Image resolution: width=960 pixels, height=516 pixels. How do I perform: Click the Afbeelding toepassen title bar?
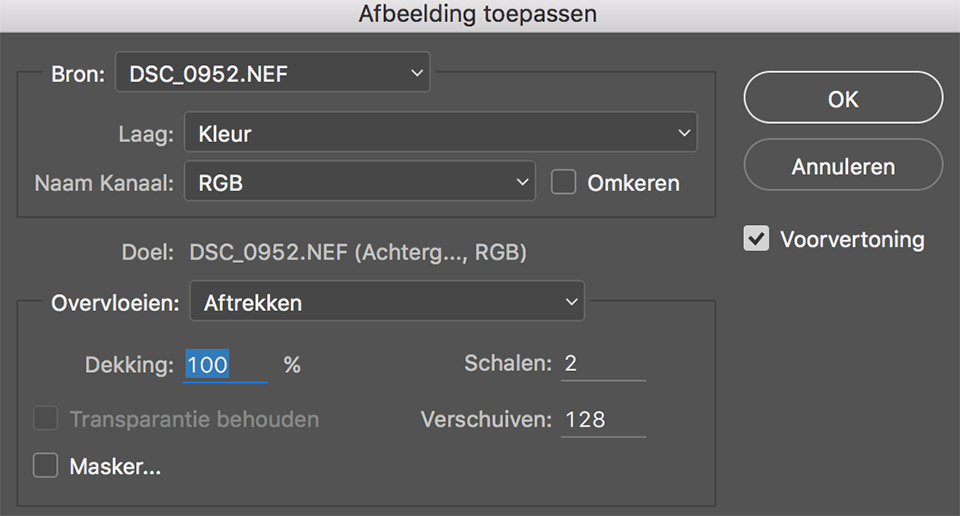[x=479, y=15]
